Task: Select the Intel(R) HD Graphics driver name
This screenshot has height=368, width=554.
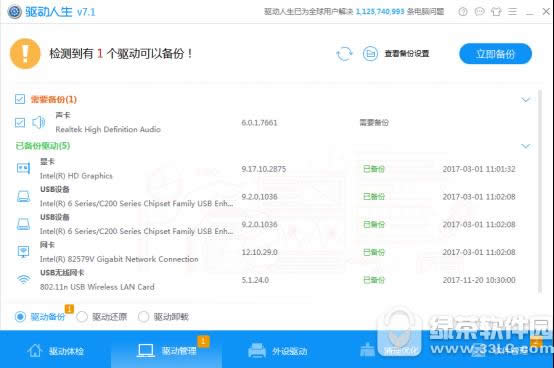Action: [76, 176]
